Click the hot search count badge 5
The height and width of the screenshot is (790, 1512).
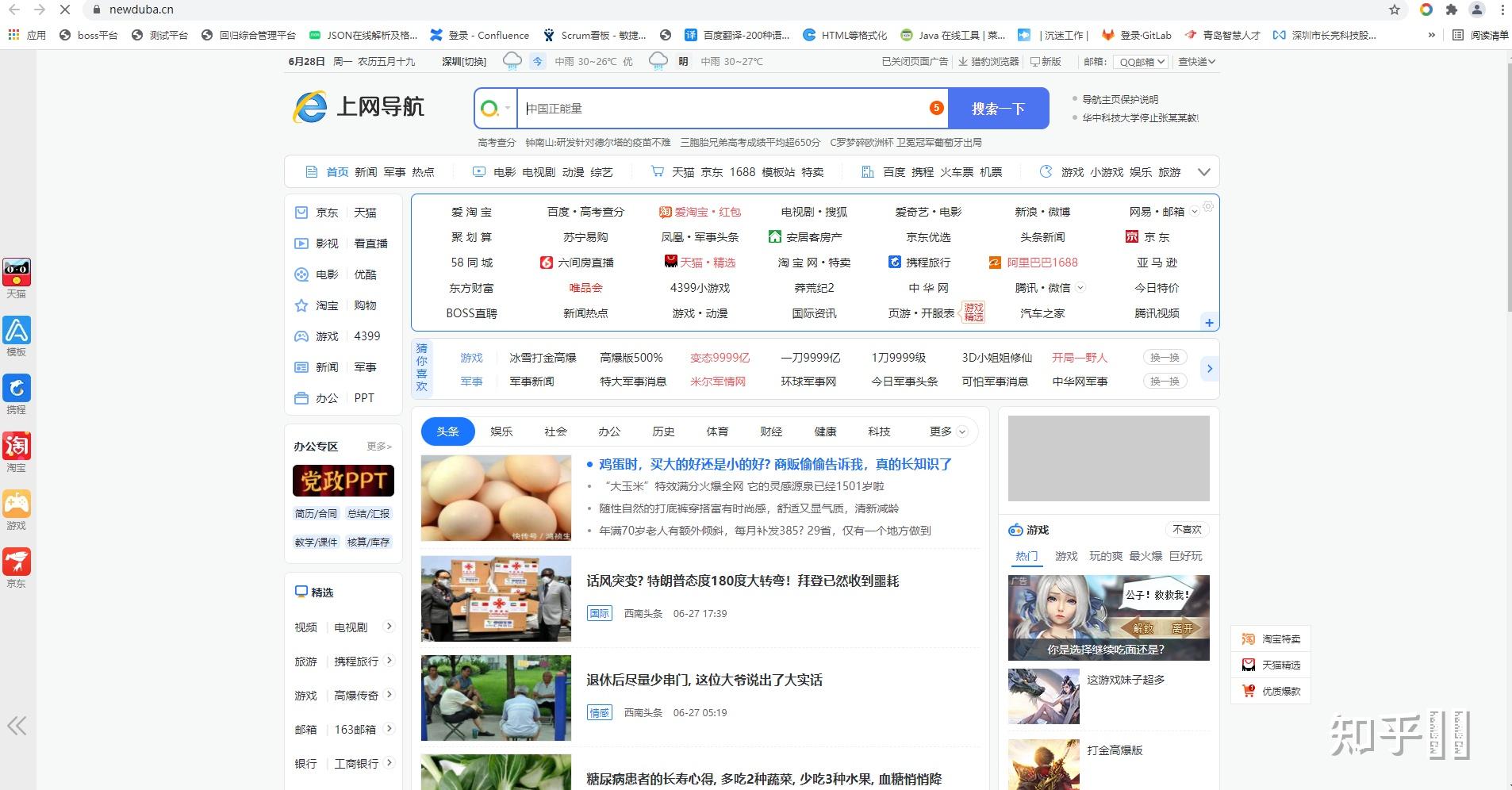click(x=936, y=108)
